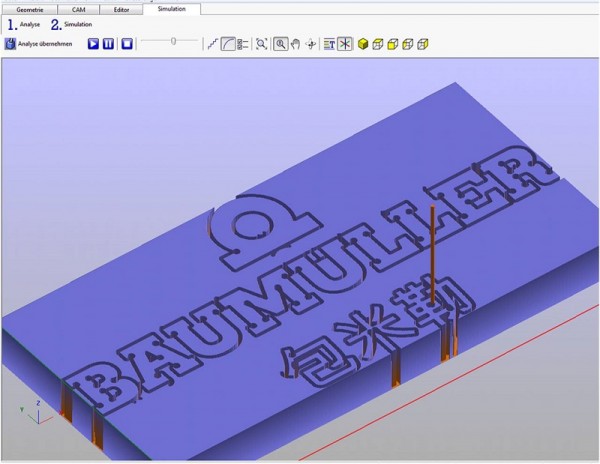This screenshot has height=464, width=600.
Task: Go to step 2 Simulation
Action: [x=72, y=25]
